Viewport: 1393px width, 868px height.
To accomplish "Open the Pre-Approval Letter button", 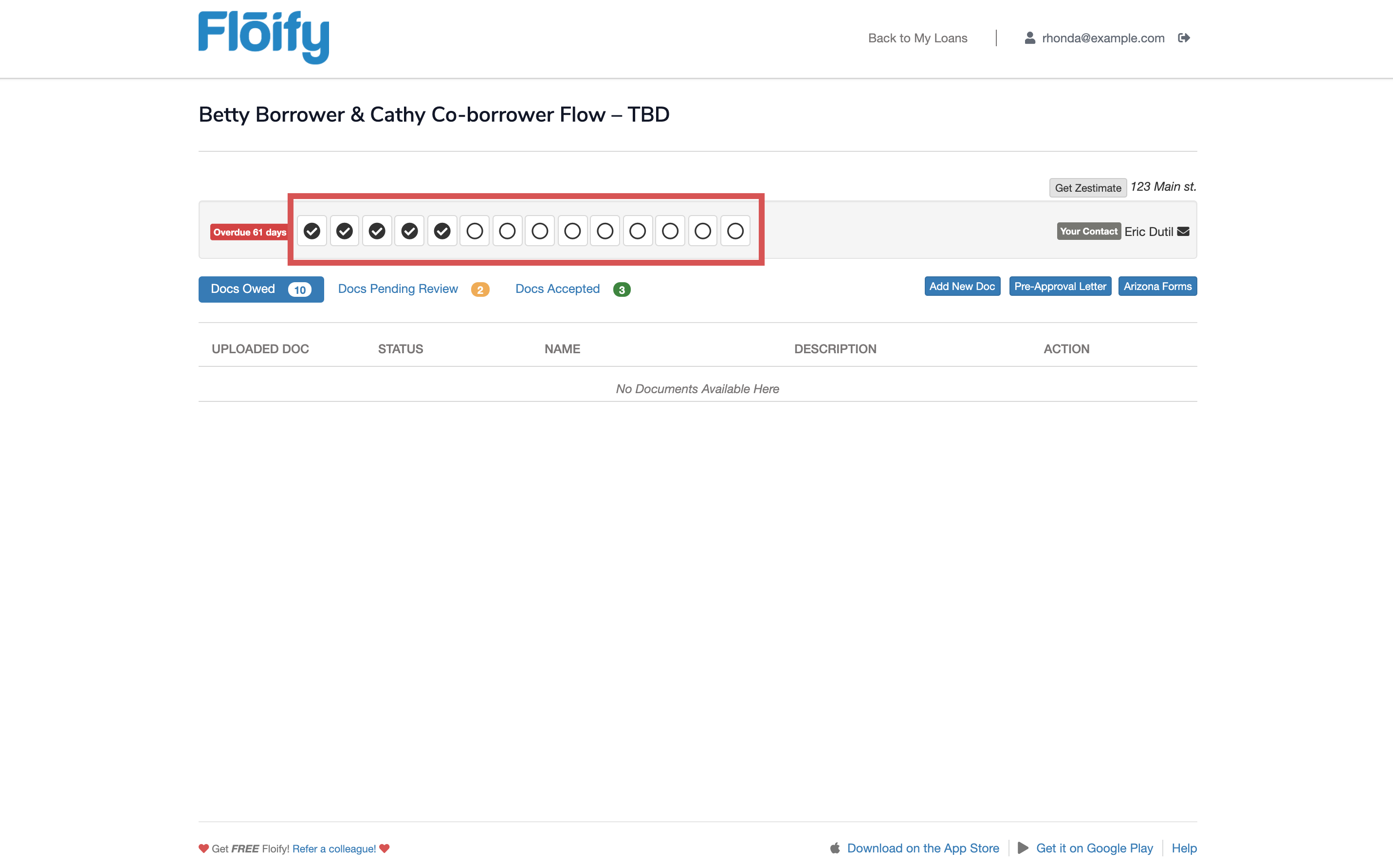I will (x=1060, y=286).
